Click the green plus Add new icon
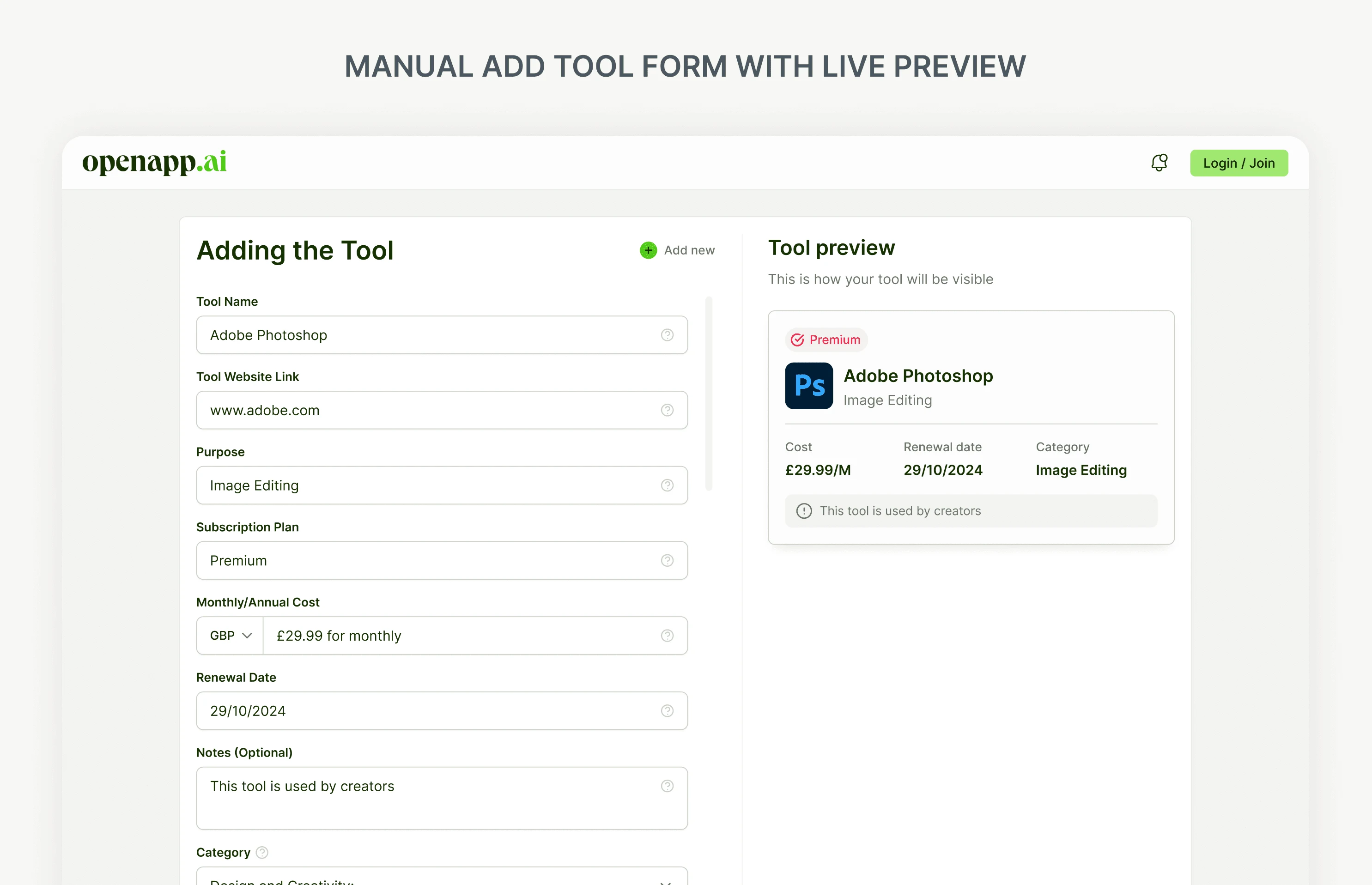 pos(648,250)
